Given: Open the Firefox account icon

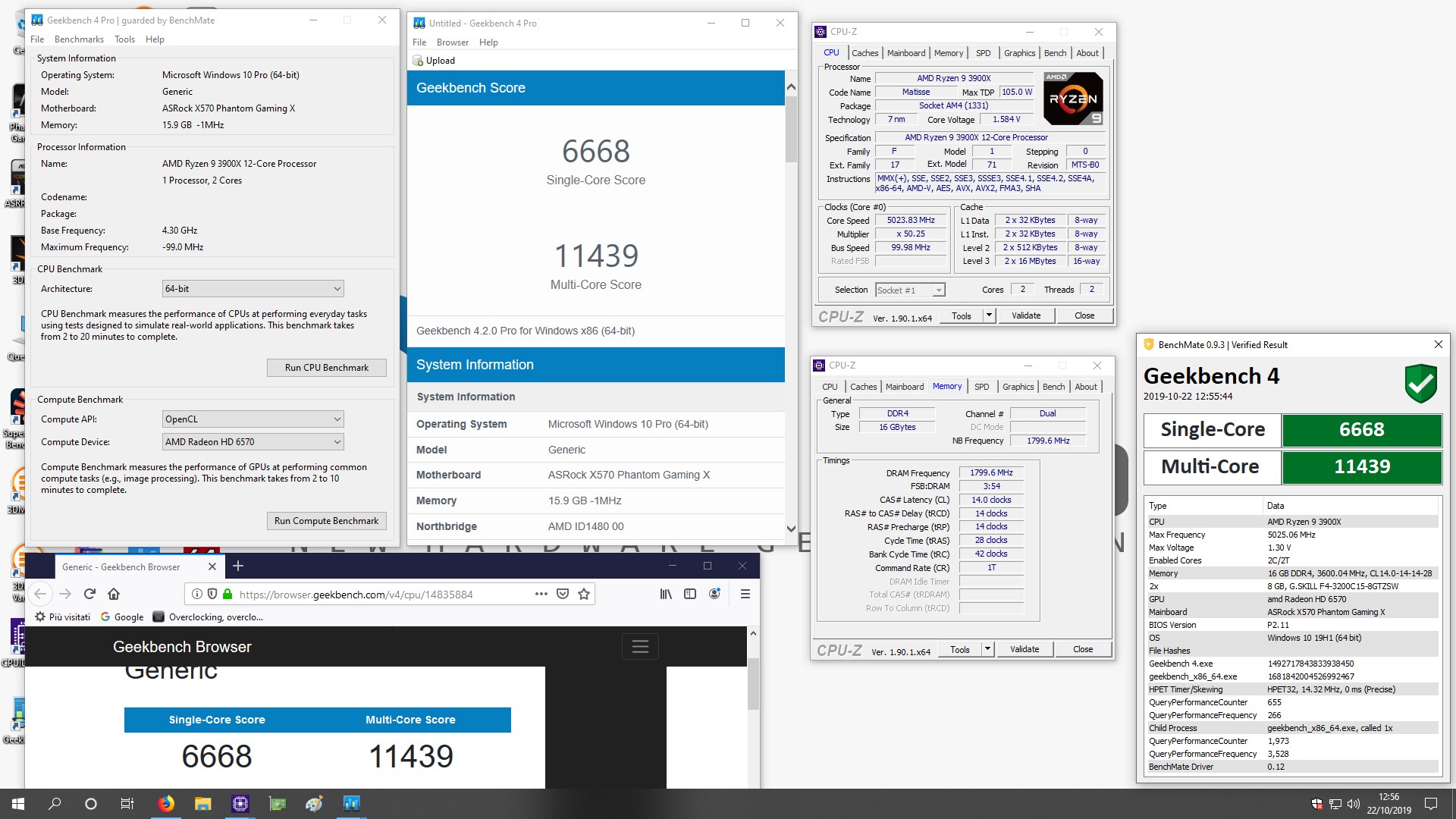Looking at the screenshot, I should (714, 594).
